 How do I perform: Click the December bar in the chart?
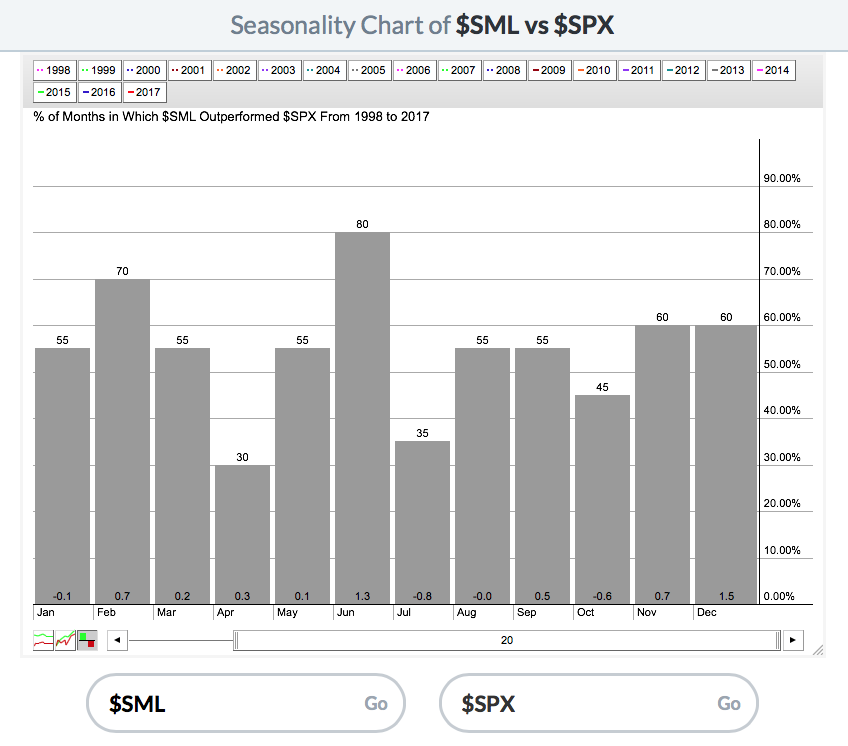coord(726,465)
